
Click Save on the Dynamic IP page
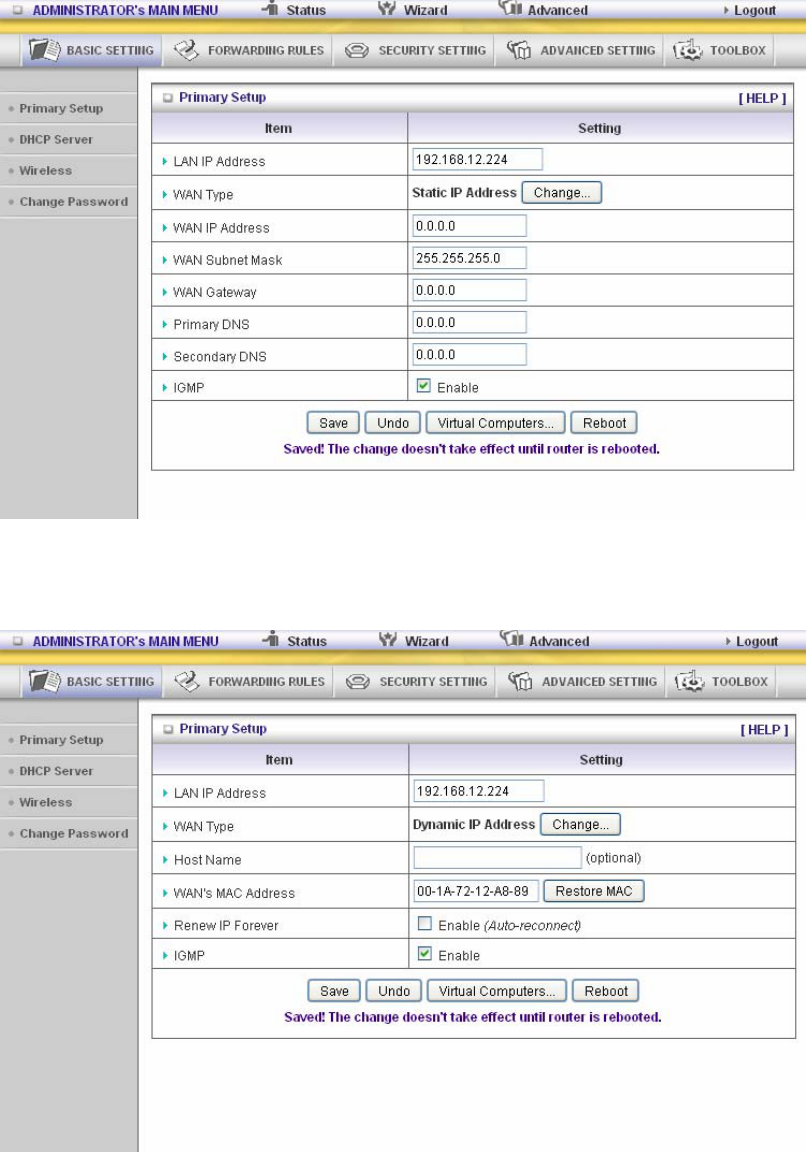(334, 991)
